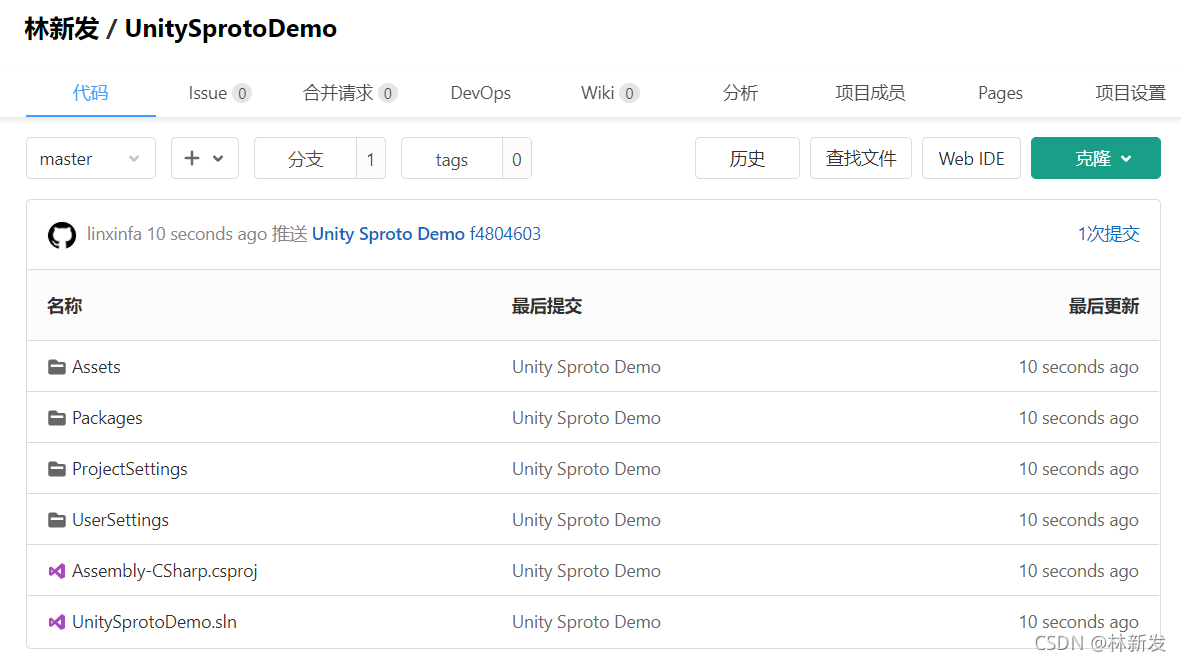Expand the green 克隆 clone dropdown
The image size is (1181, 661).
click(1095, 159)
